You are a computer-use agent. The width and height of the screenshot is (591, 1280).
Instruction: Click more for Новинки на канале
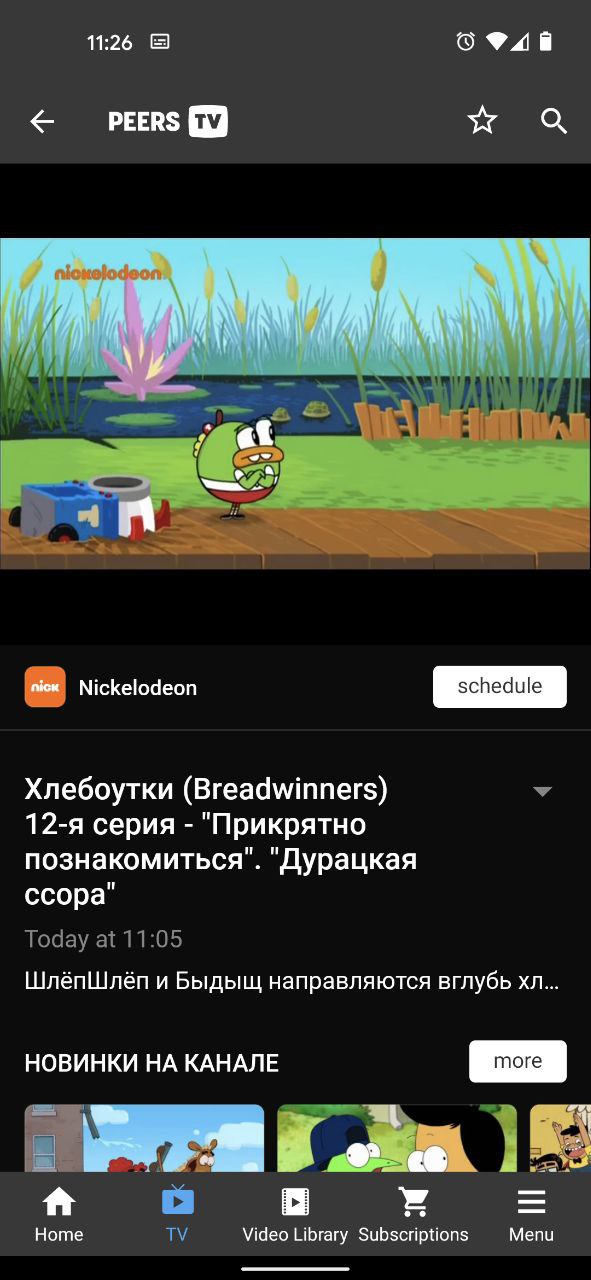pos(518,1061)
